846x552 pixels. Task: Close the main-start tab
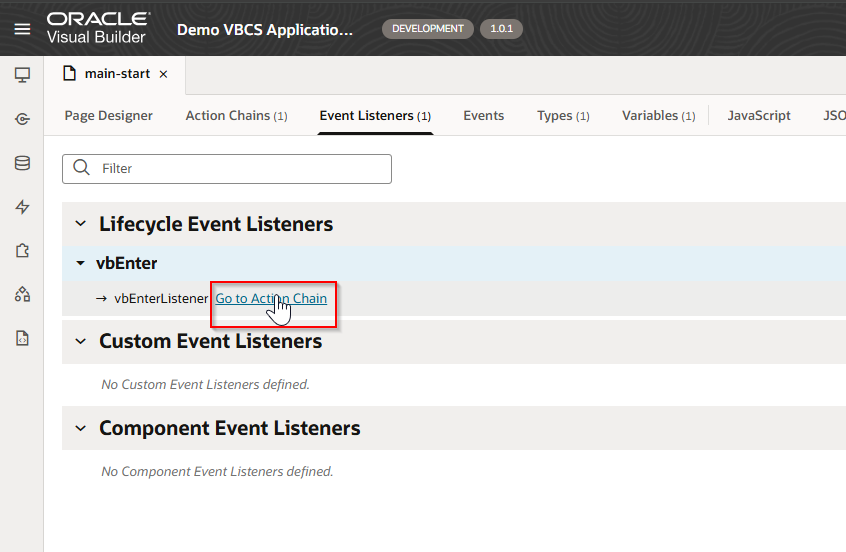coord(164,74)
